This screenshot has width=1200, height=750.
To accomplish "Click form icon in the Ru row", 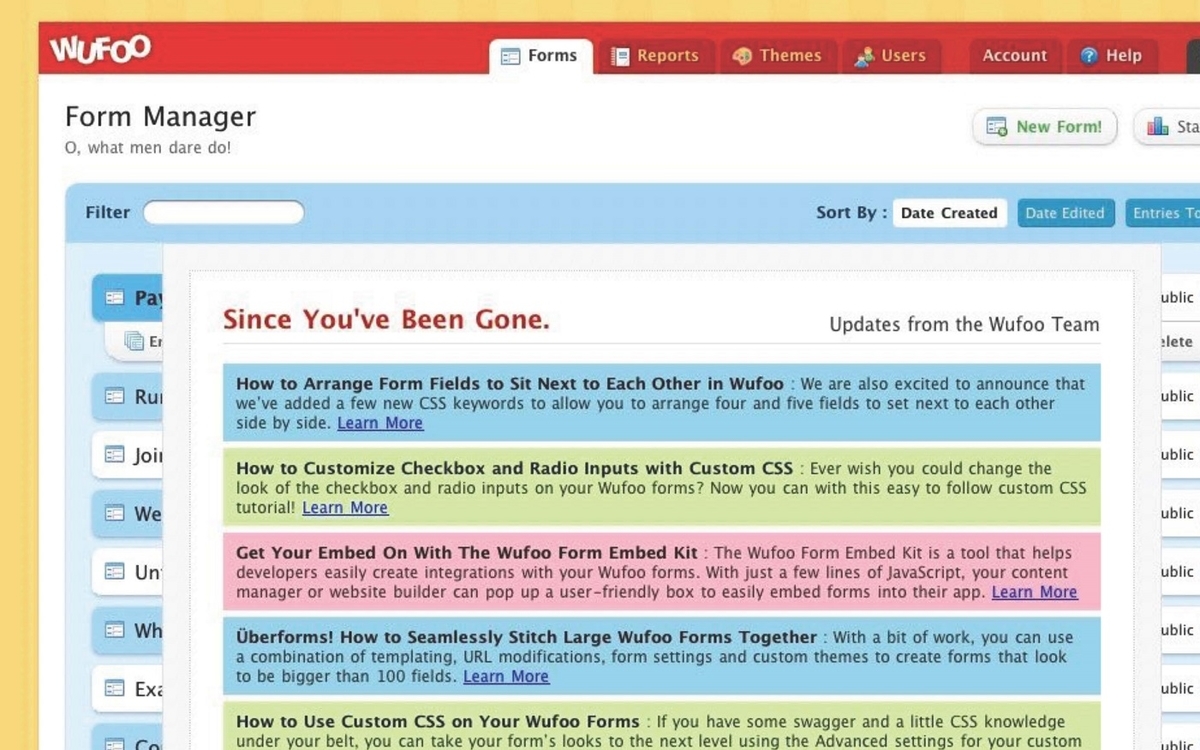I will (x=115, y=396).
